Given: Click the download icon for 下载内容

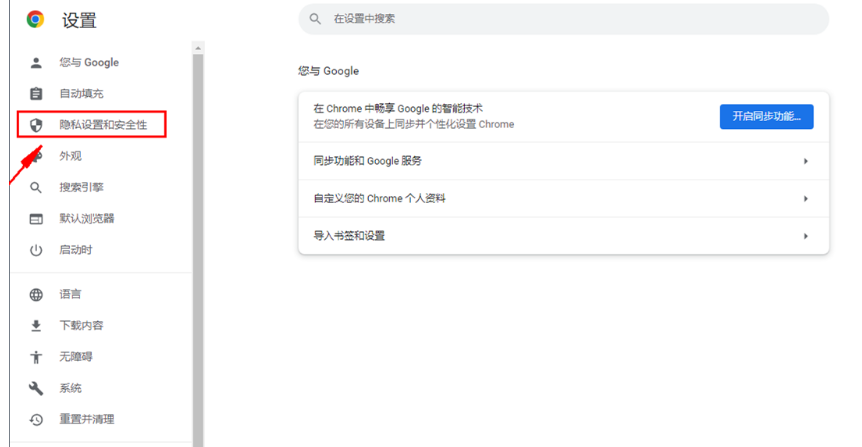Looking at the screenshot, I should click(36, 326).
